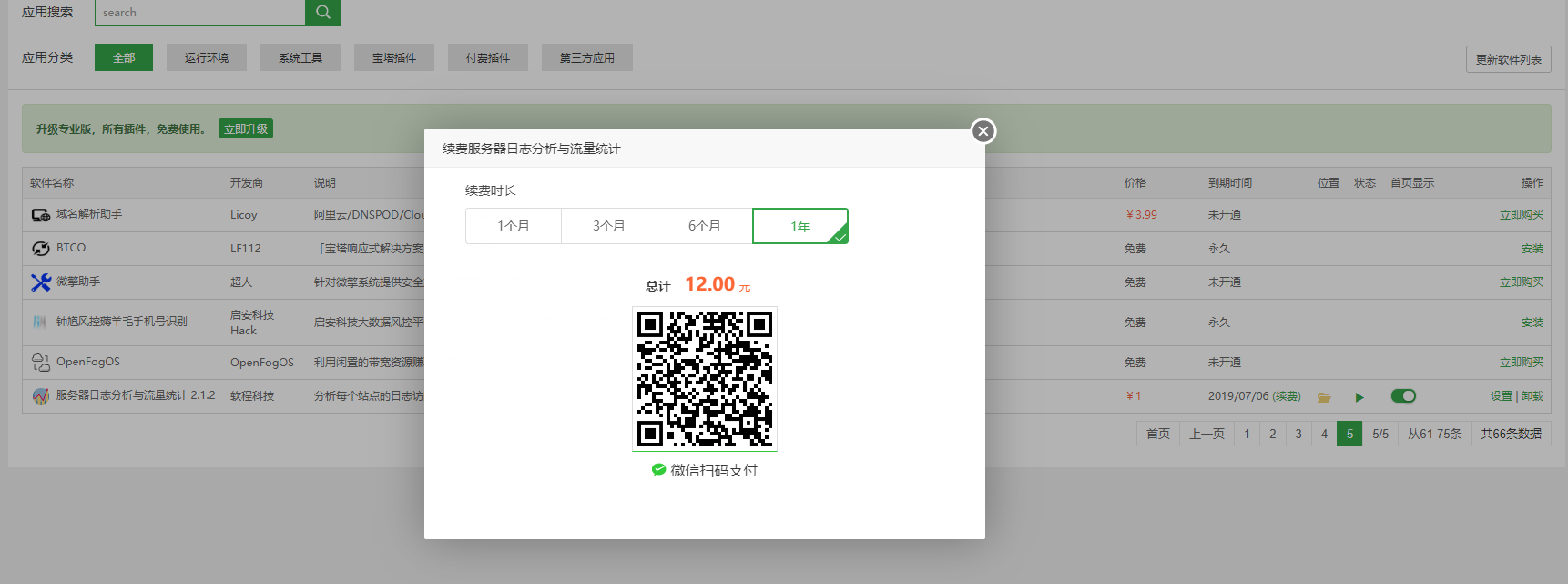Viewport: 1568px width, 584px height.
Task: Click the 软件名称 column header
Action: [52, 183]
